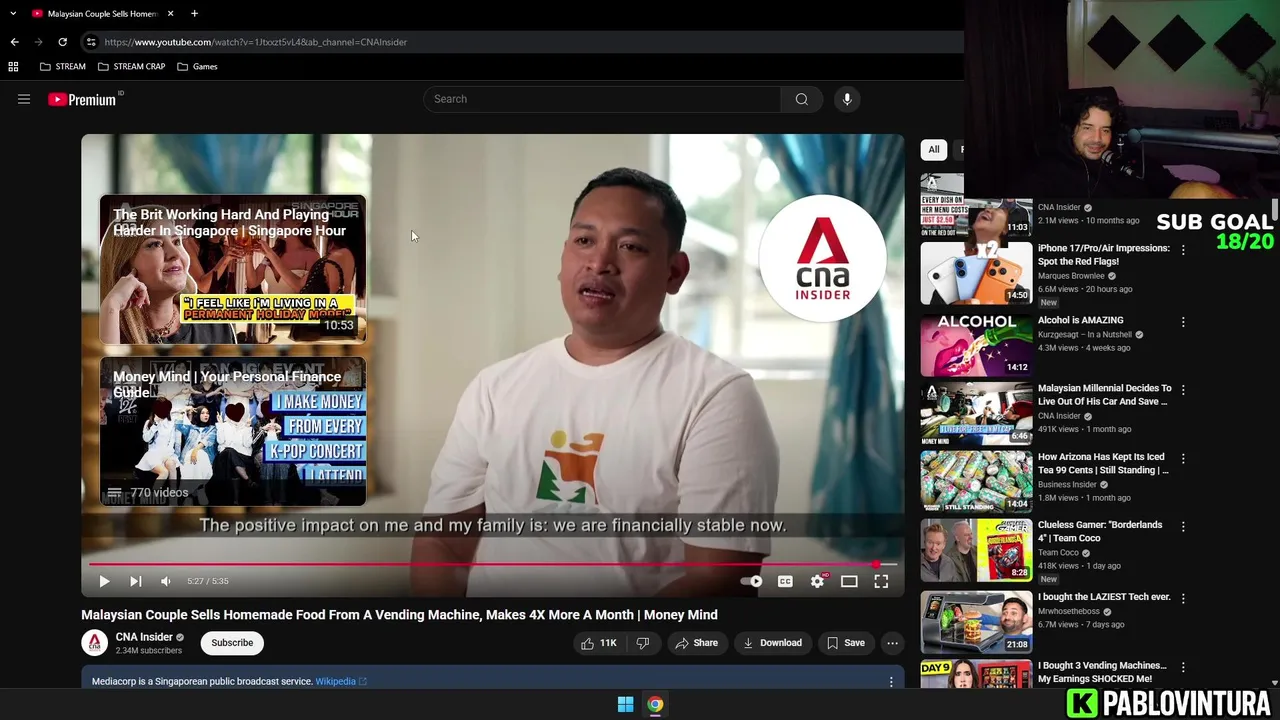Open a new browser tab
The height and width of the screenshot is (720, 1280).
pyautogui.click(x=194, y=13)
